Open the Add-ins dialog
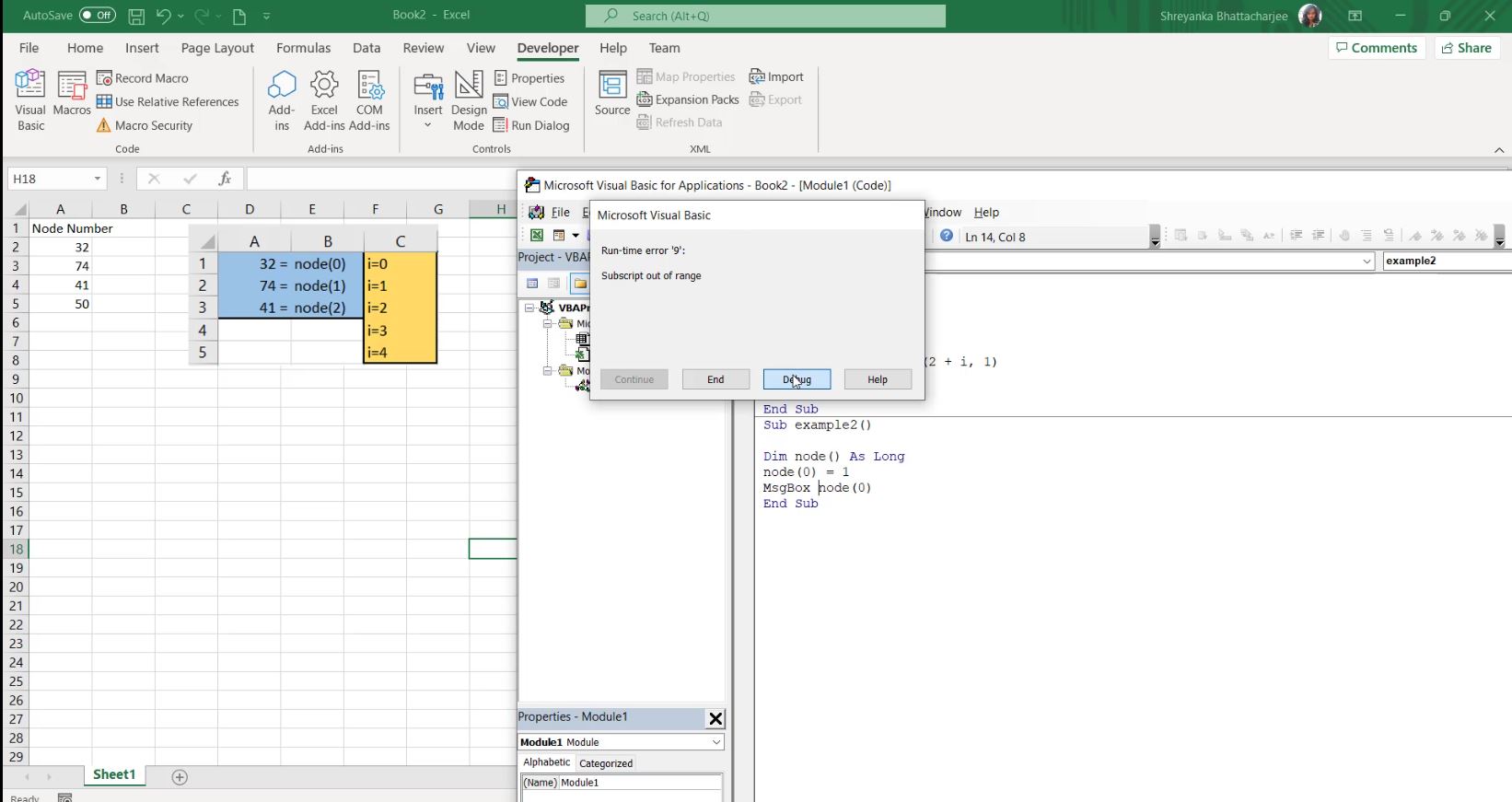The height and width of the screenshot is (802, 1512). pos(282,100)
